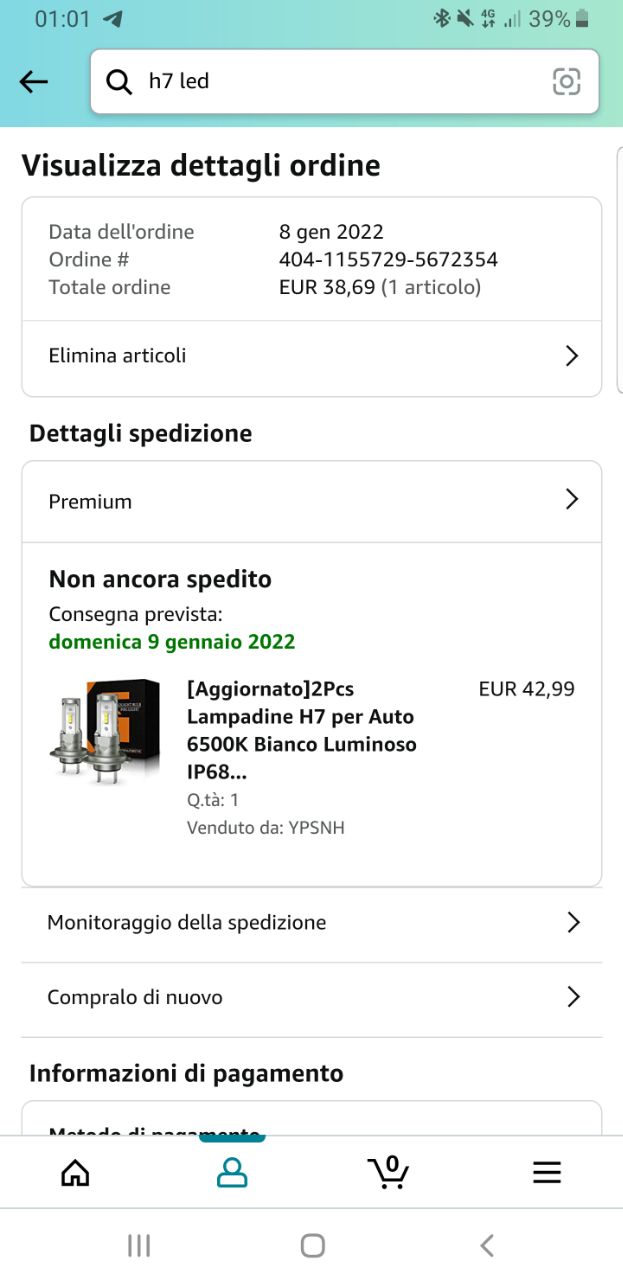Screen dimensions: 623x1280
Task: Tap Android recent apps button
Action: (139, 1245)
